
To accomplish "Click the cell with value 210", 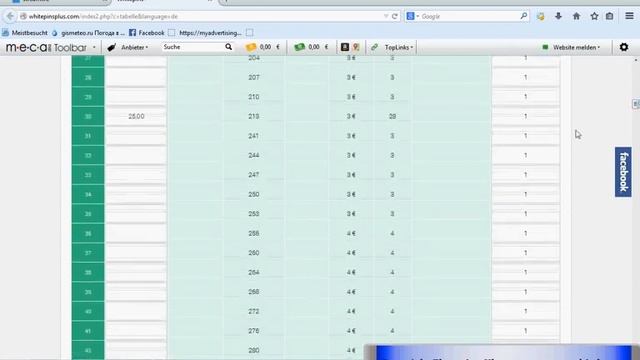I will 254,97.
